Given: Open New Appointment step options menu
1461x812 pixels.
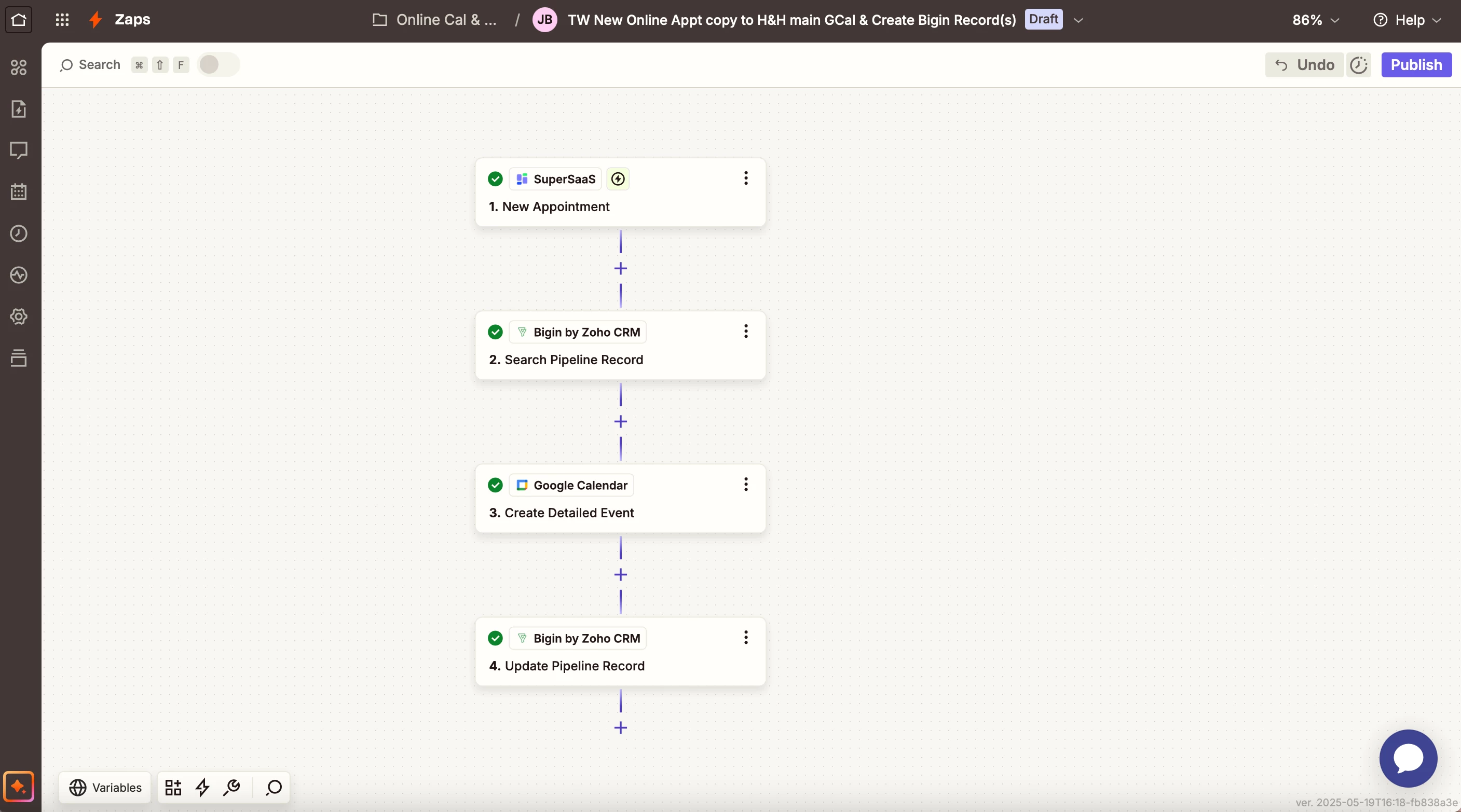Looking at the screenshot, I should coord(746,178).
